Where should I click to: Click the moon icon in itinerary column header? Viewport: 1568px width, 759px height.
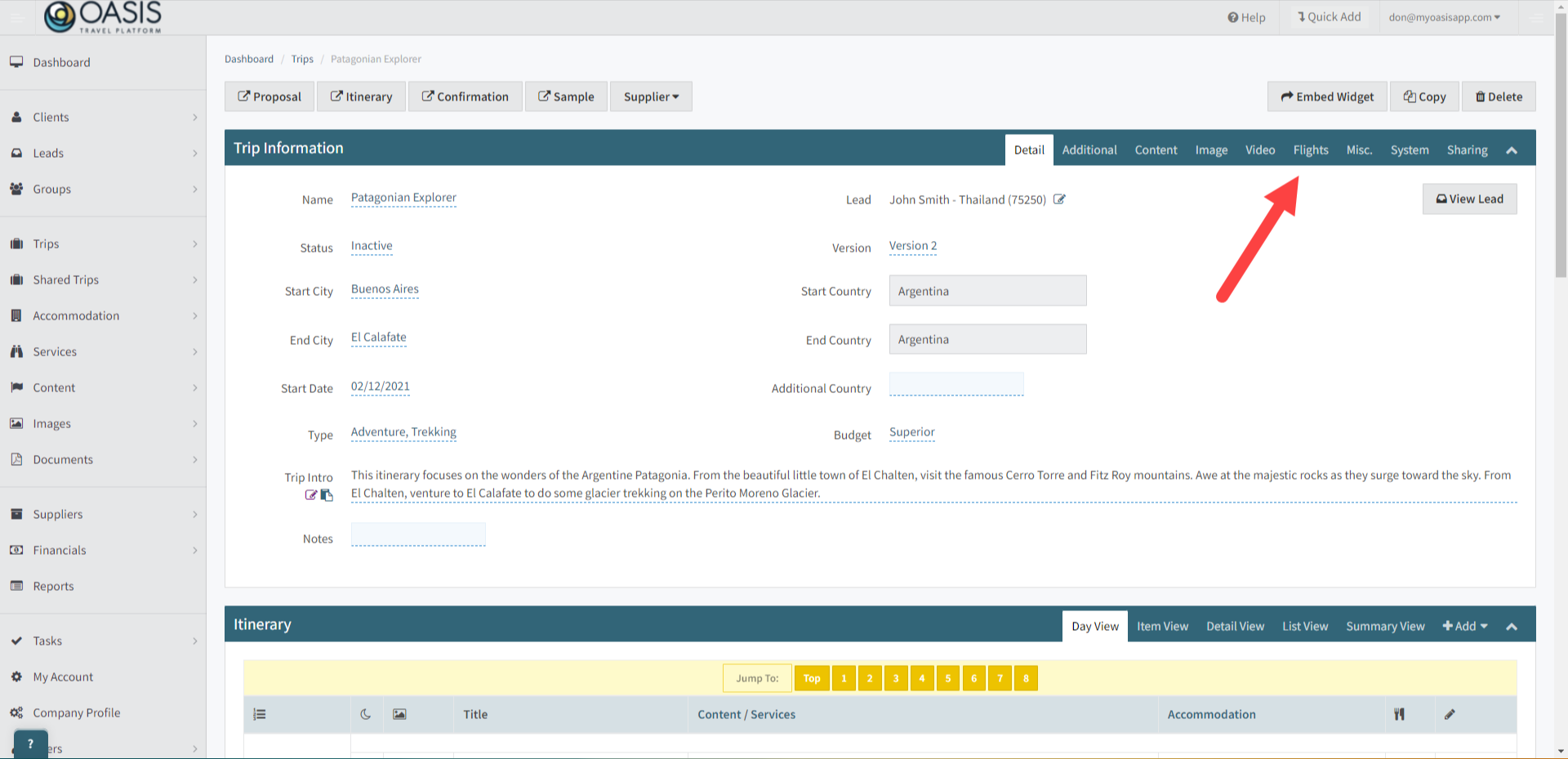pyautogui.click(x=366, y=714)
